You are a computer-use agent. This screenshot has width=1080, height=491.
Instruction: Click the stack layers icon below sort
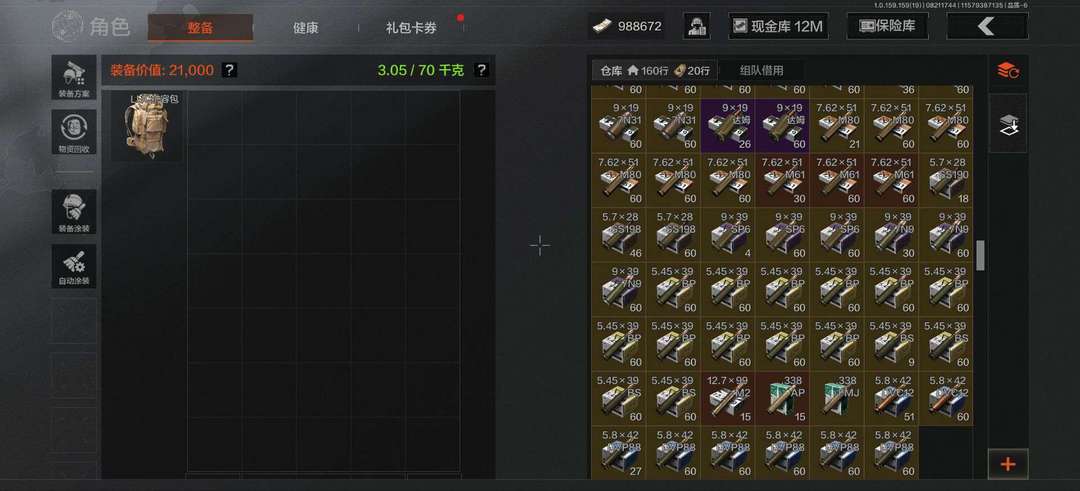coord(1008,124)
